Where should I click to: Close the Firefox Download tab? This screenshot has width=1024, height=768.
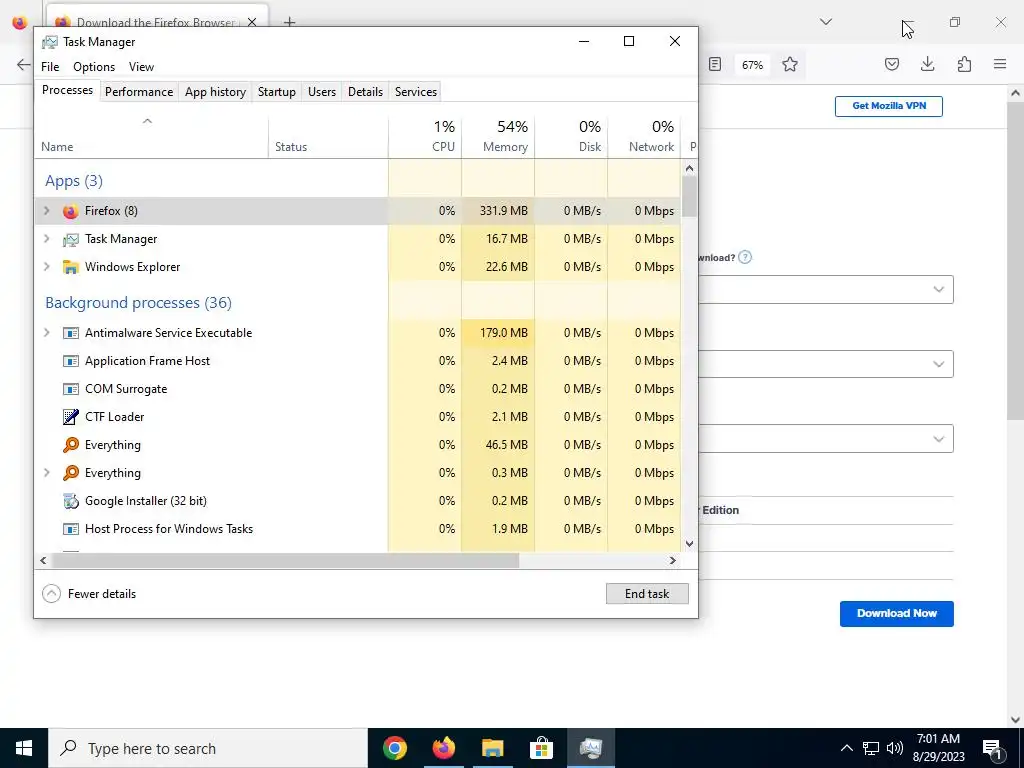252,22
